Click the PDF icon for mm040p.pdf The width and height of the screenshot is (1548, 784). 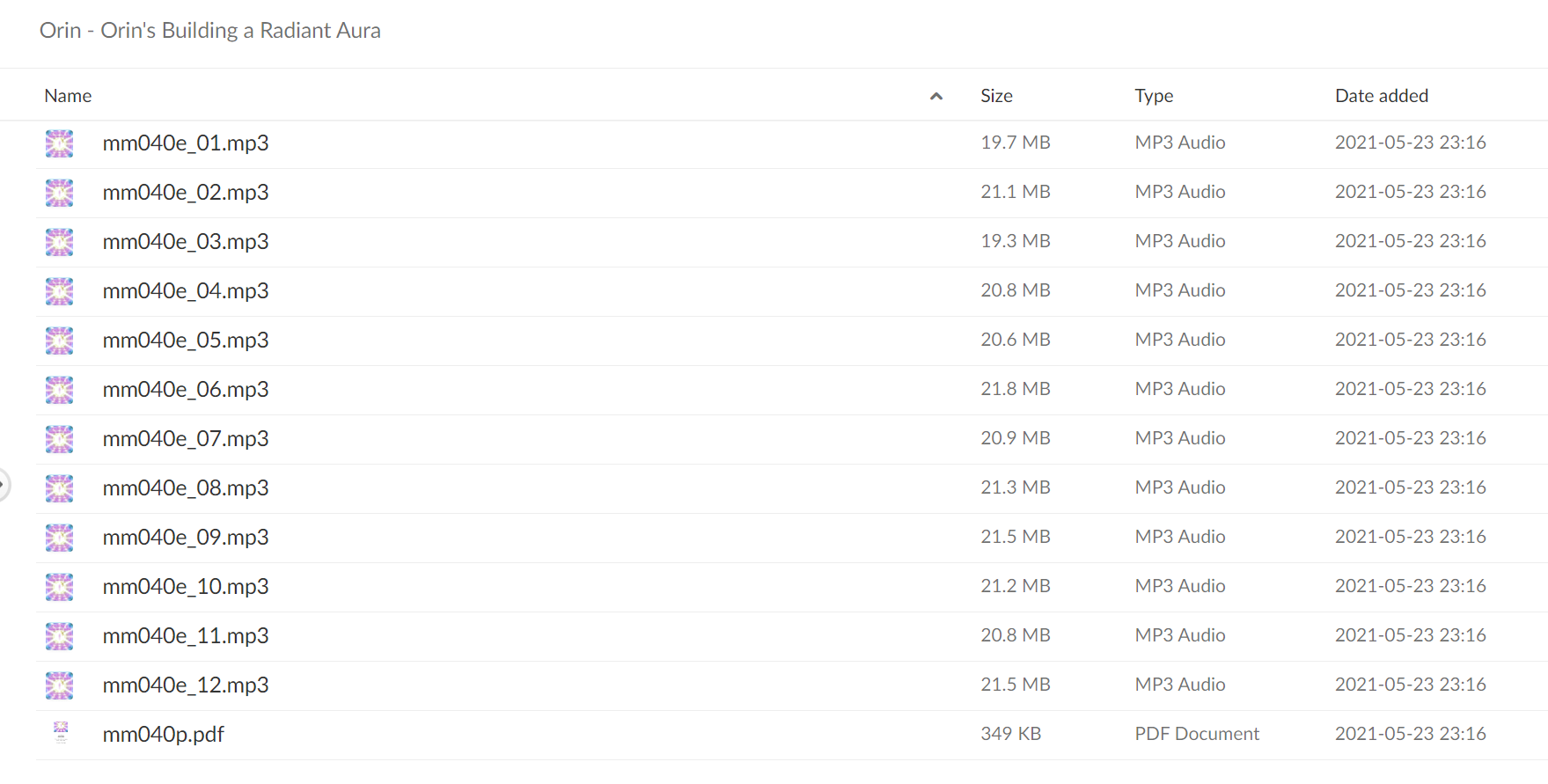coord(61,733)
